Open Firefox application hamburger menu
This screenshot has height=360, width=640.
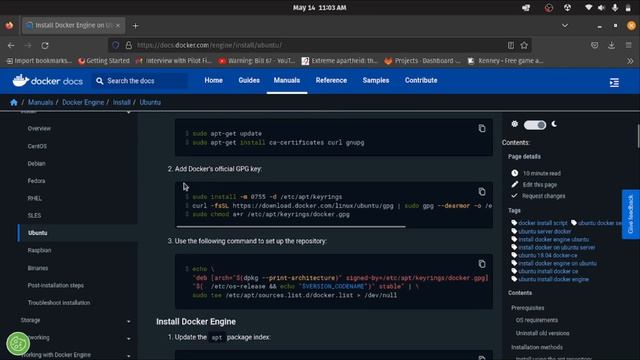629,45
